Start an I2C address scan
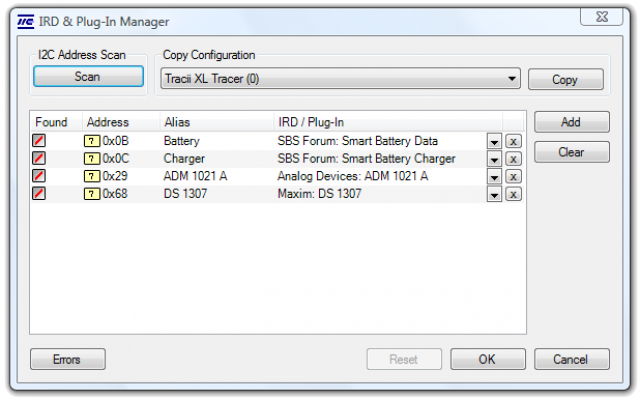This screenshot has height=400, width=640. (87, 77)
